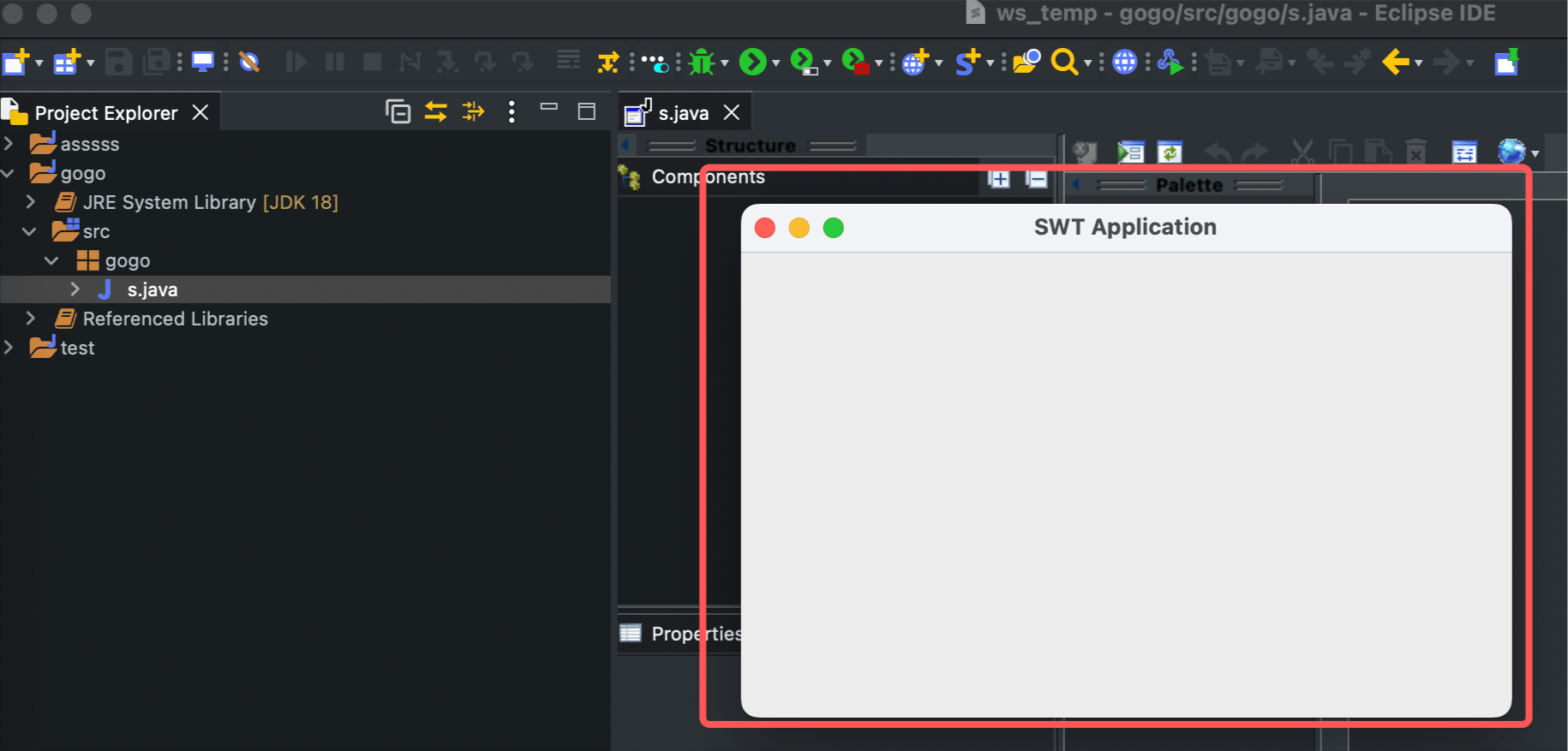Click the new visual class icon

tap(67, 62)
